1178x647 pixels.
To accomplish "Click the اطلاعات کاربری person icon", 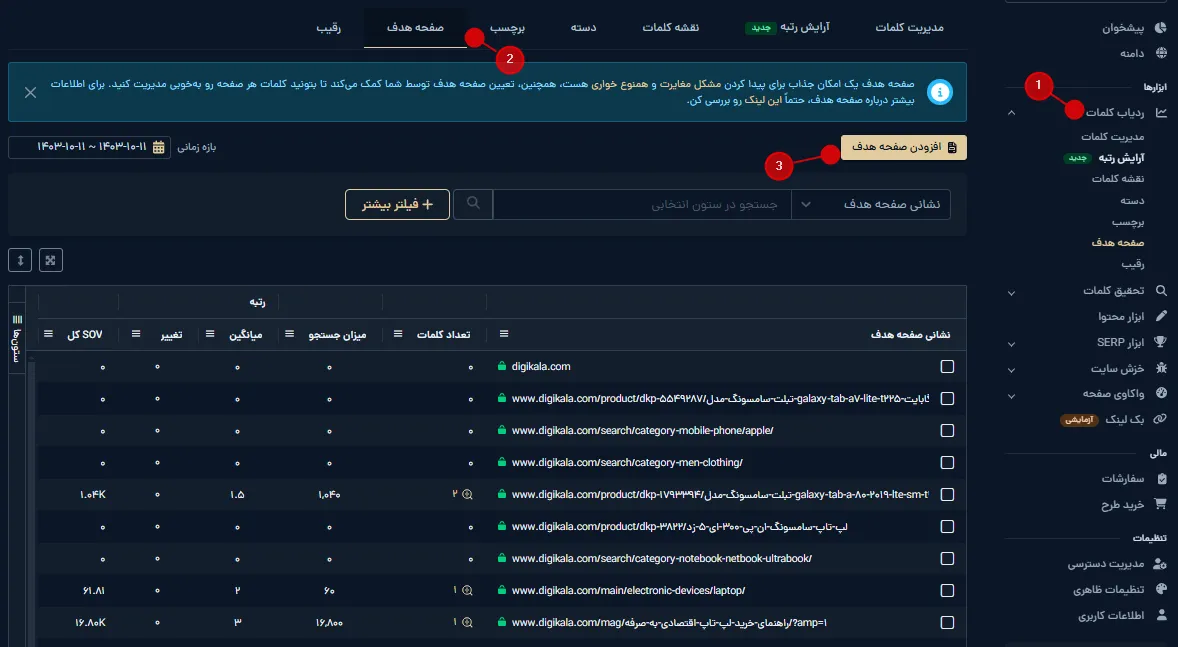I will 1161,615.
